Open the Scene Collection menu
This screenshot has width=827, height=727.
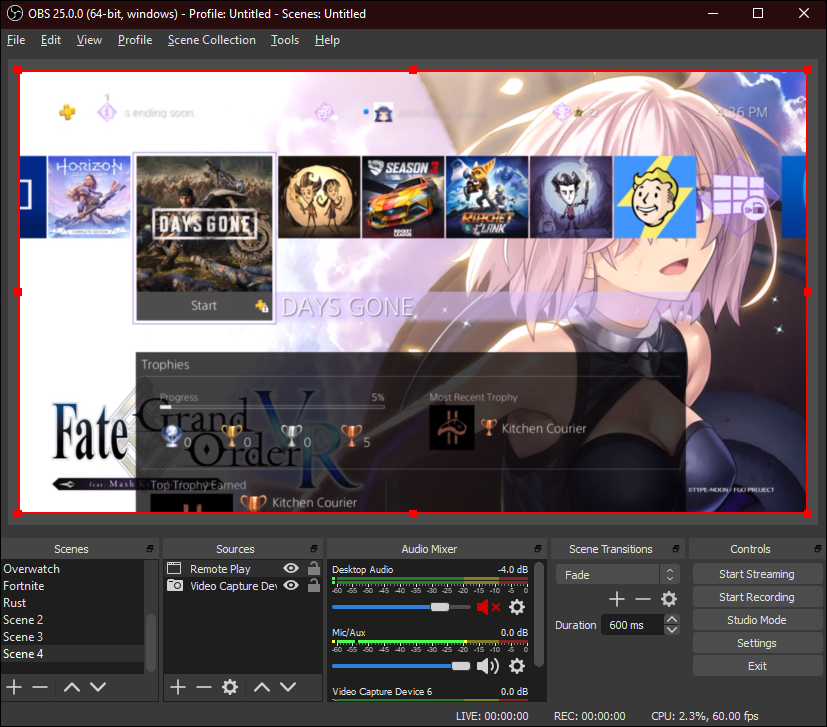pyautogui.click(x=211, y=40)
